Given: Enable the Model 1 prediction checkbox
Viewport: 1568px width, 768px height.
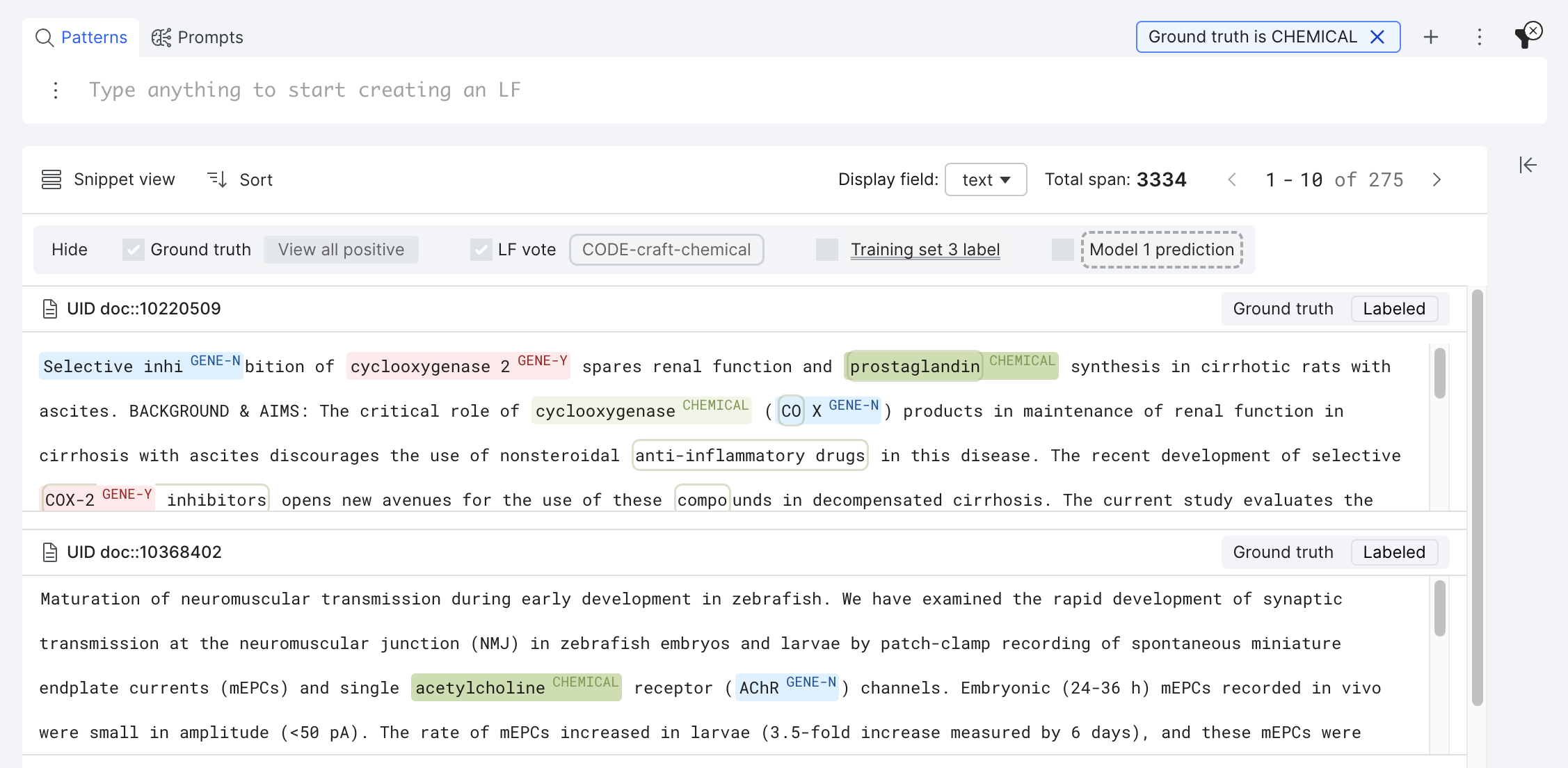Looking at the screenshot, I should [x=1063, y=250].
